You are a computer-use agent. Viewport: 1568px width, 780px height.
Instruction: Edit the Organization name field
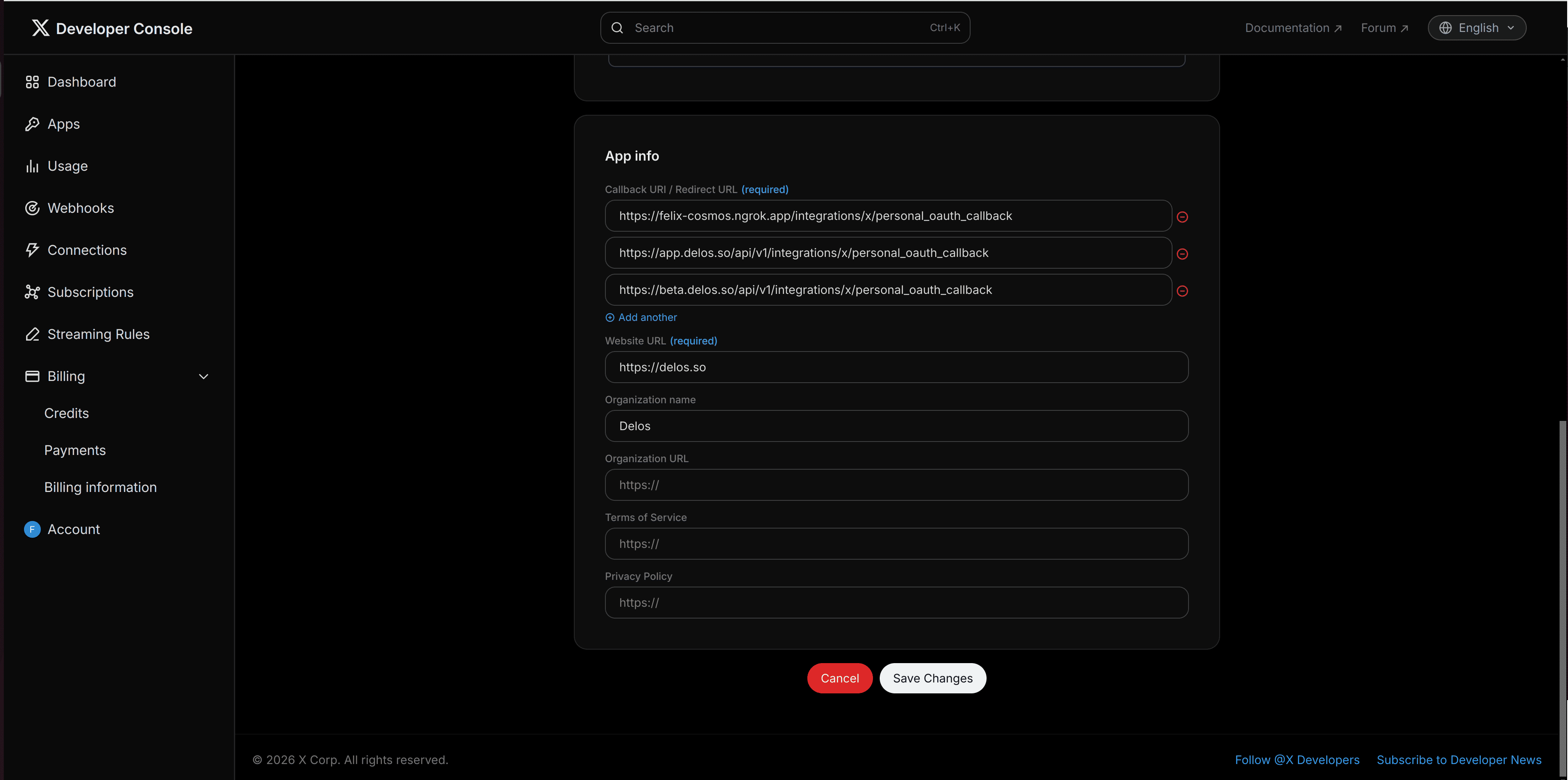click(x=896, y=426)
